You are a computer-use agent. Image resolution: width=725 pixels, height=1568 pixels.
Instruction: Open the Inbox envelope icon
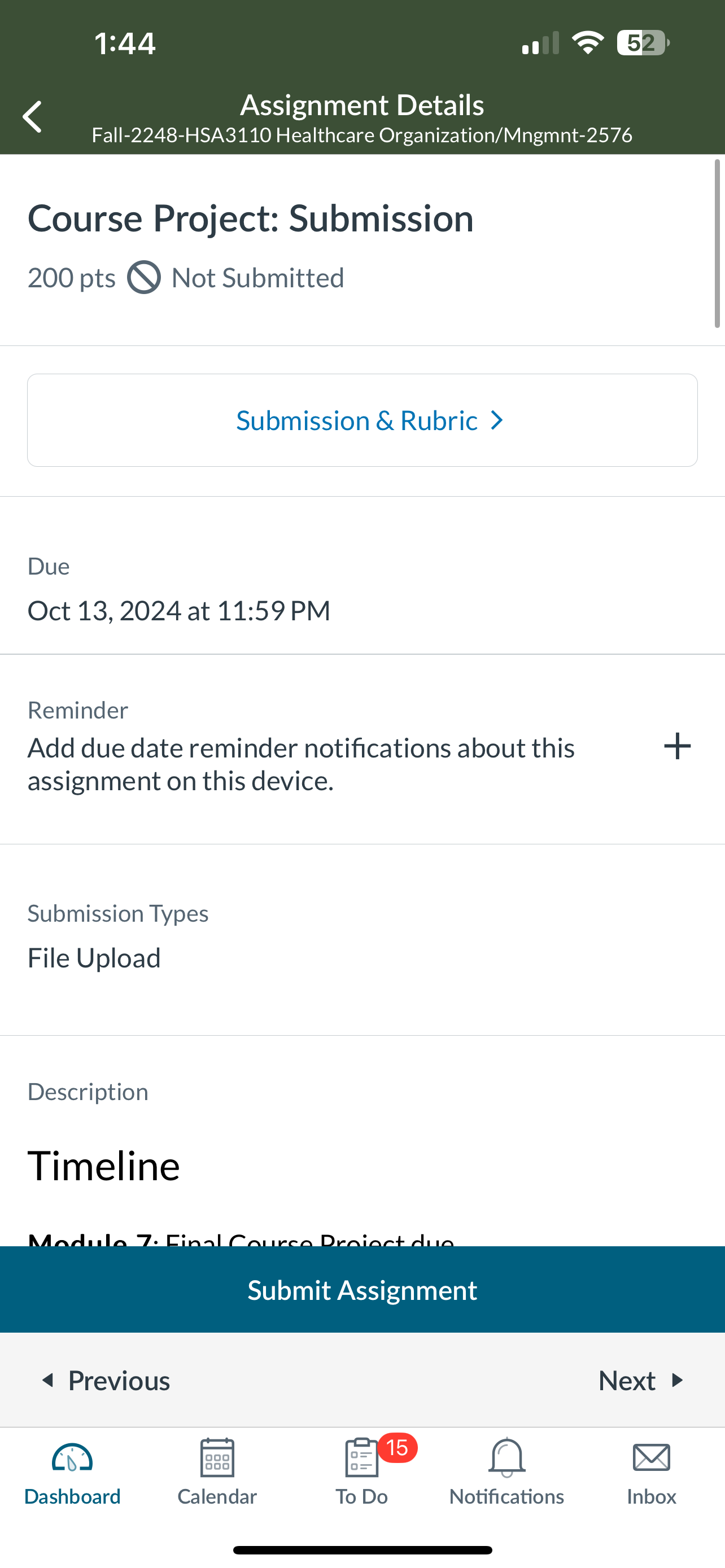coord(652,1458)
